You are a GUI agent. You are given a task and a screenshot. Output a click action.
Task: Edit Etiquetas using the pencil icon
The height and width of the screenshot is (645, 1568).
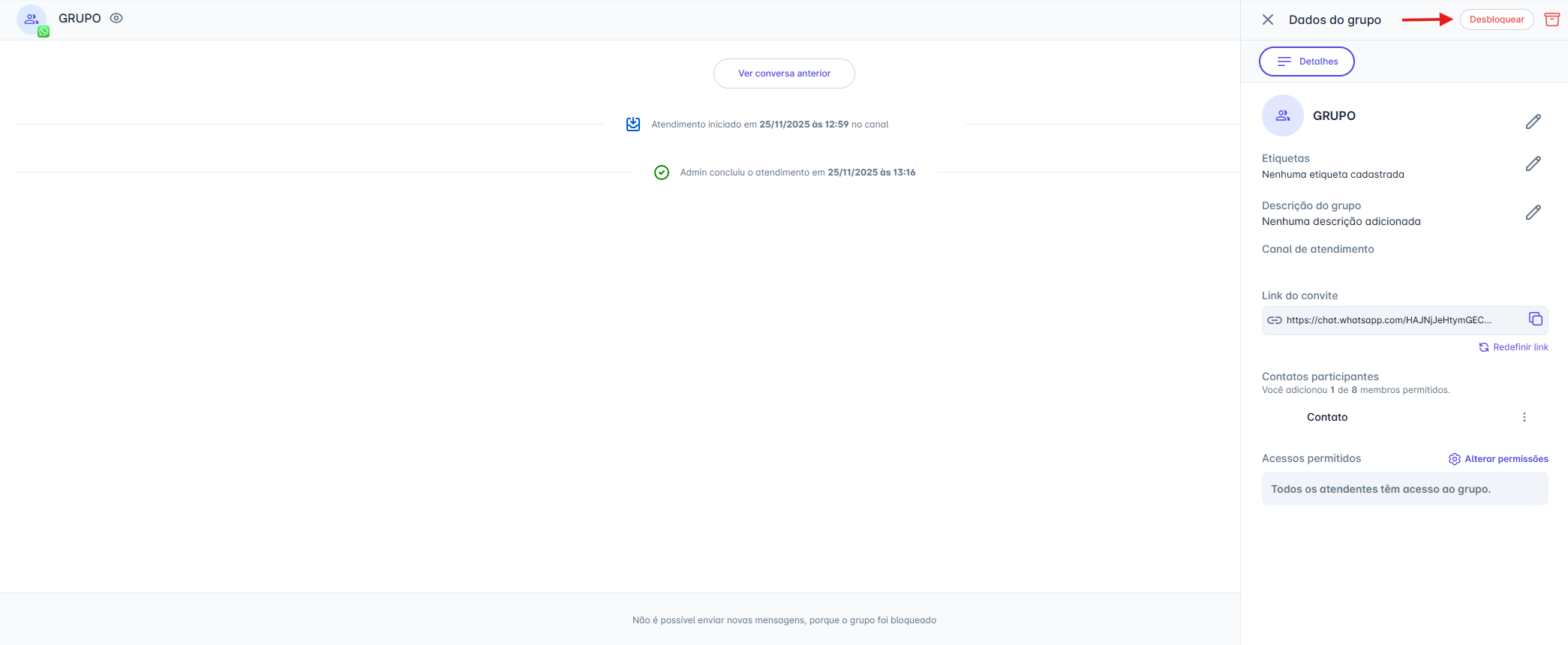[1533, 163]
